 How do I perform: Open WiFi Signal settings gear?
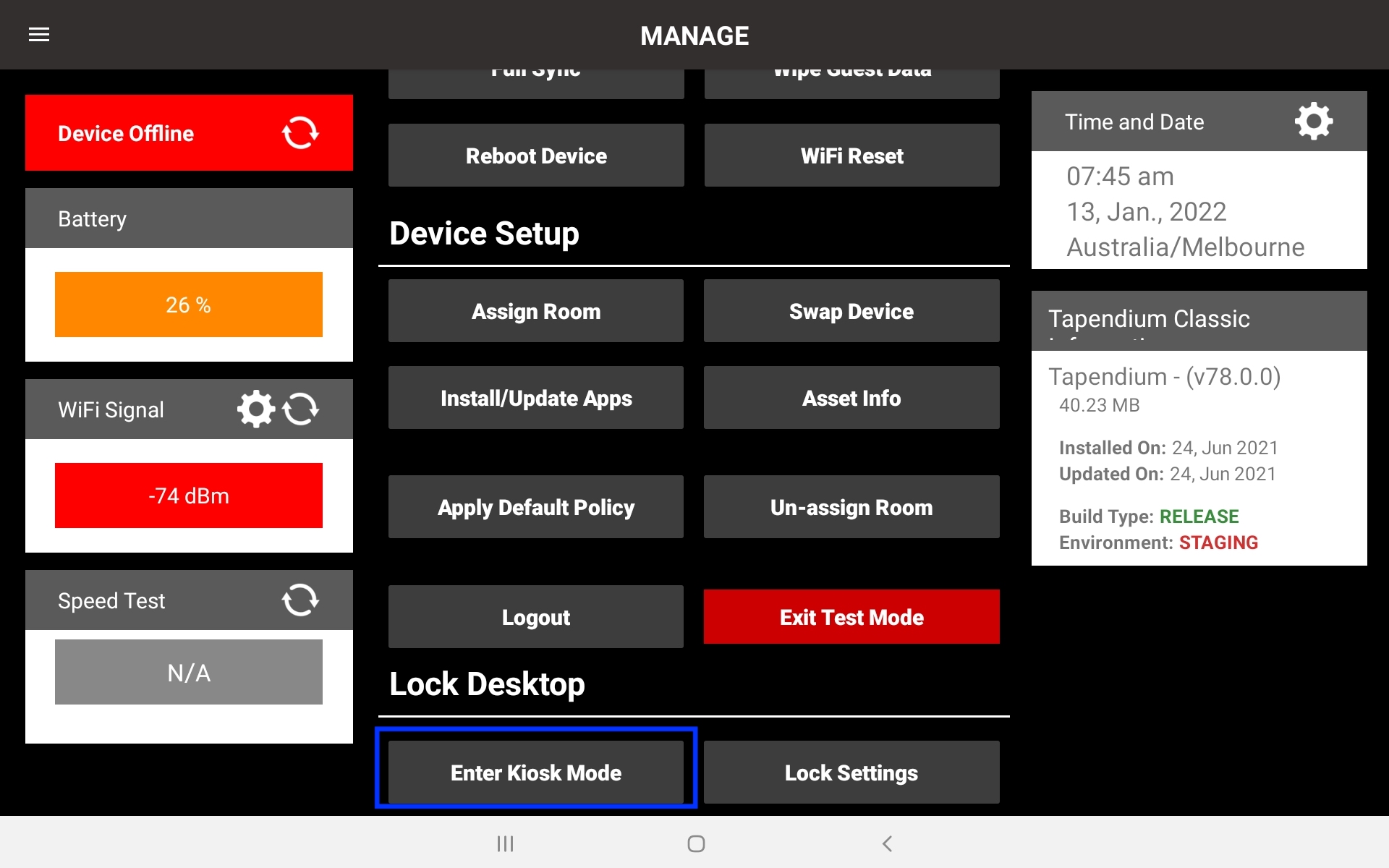[x=255, y=409]
